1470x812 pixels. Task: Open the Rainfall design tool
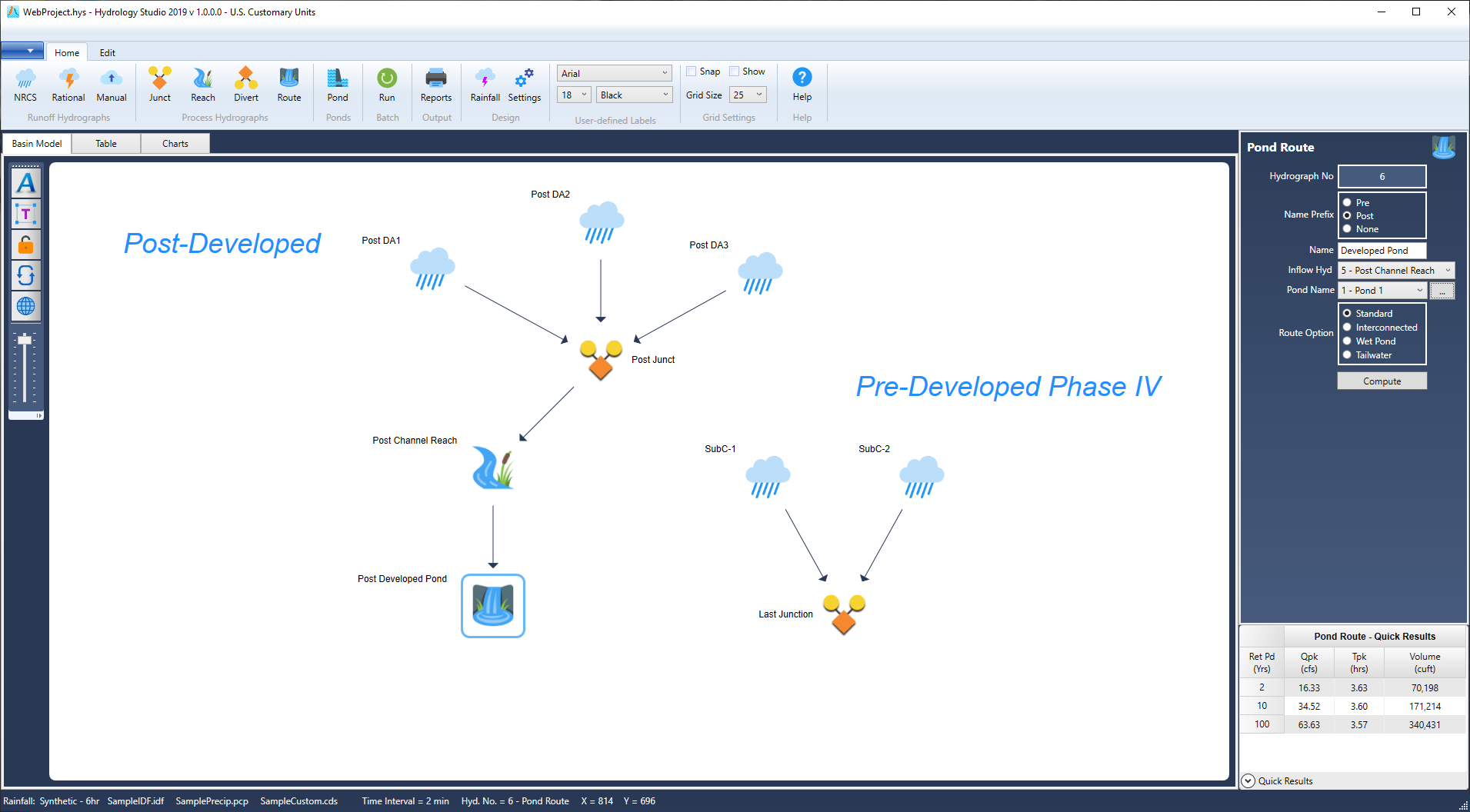click(485, 85)
